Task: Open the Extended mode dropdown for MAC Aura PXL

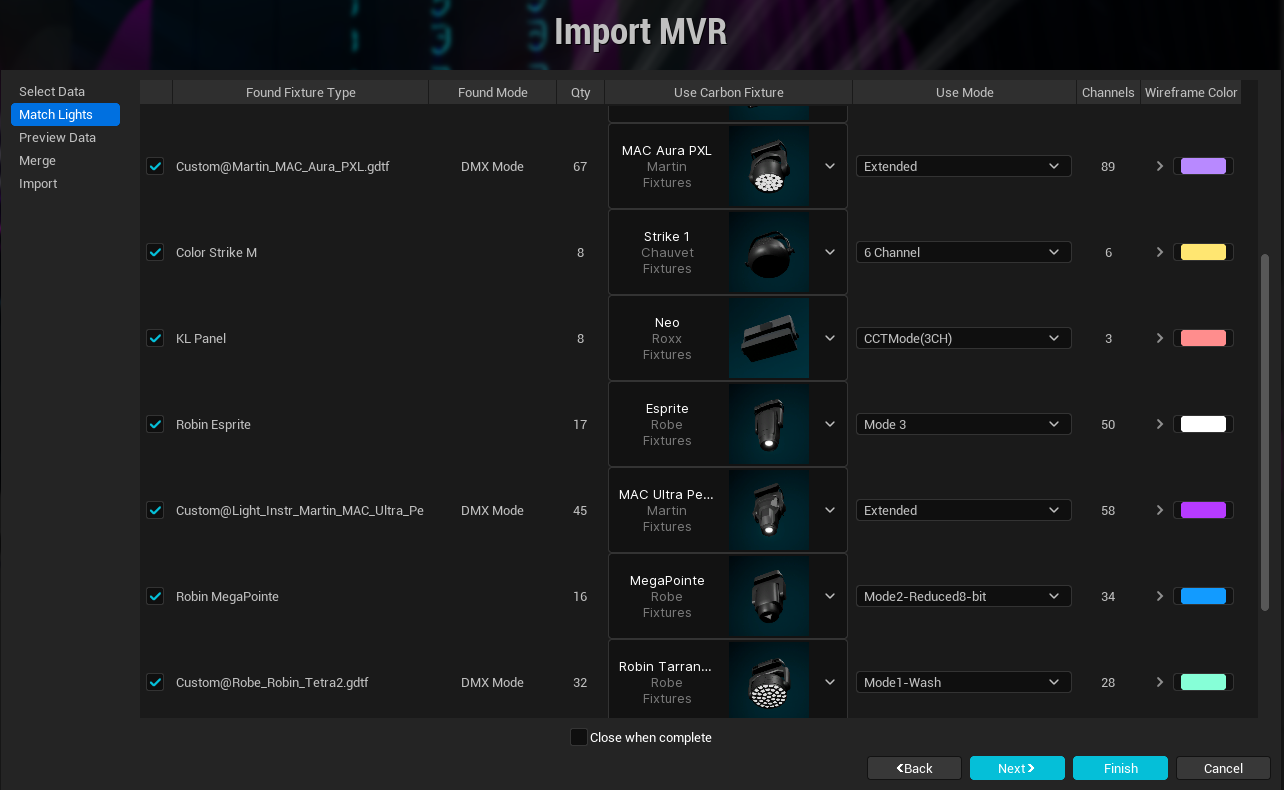Action: tap(963, 166)
